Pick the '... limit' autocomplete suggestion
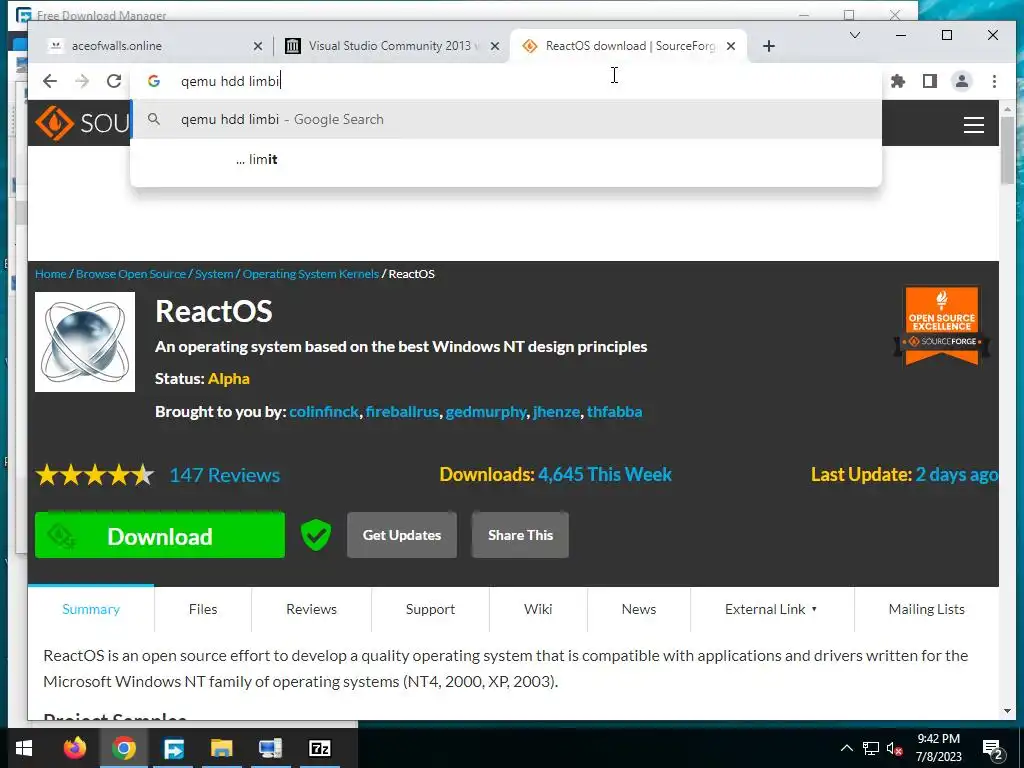This screenshot has width=1024, height=768. [506, 159]
